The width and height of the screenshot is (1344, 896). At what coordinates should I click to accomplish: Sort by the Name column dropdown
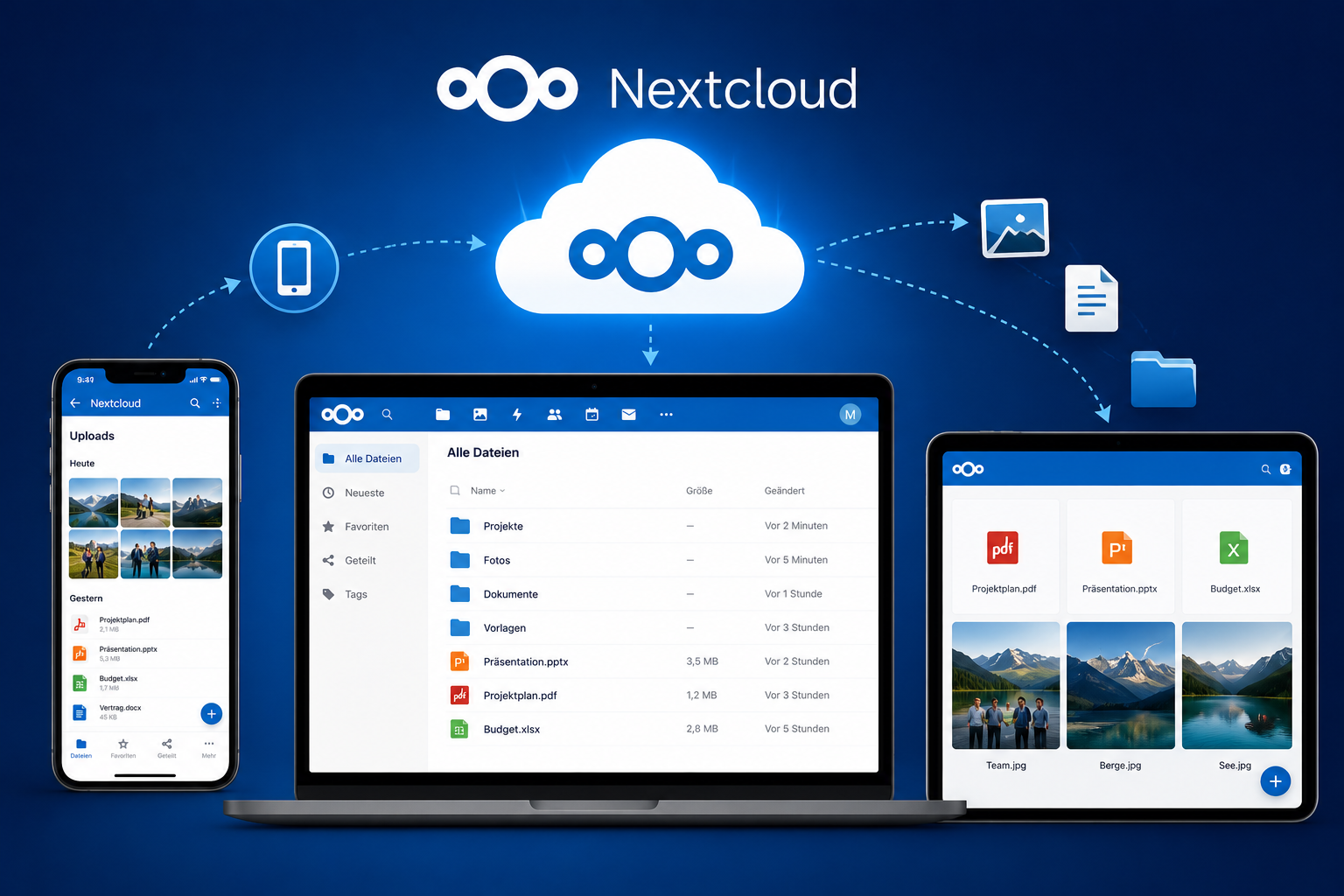point(488,491)
